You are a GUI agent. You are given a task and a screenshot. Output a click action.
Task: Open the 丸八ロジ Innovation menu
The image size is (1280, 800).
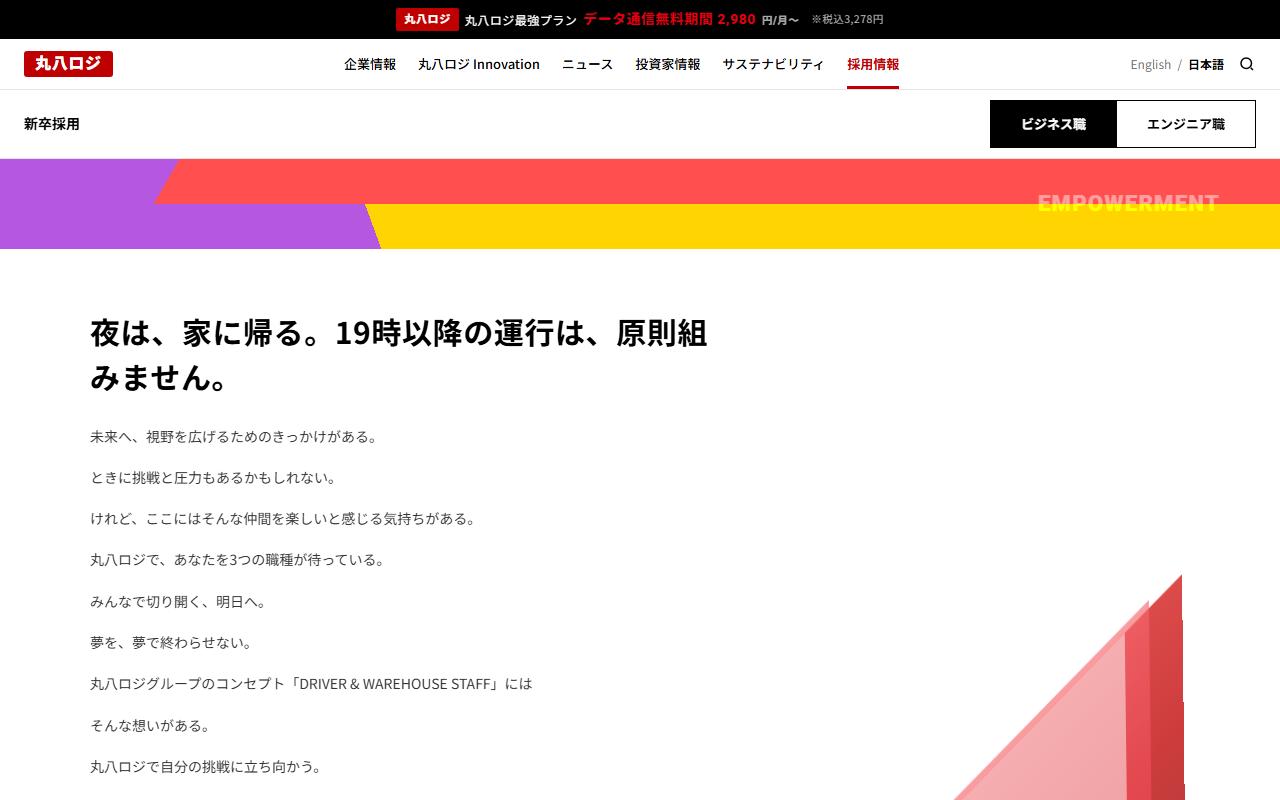coord(479,64)
